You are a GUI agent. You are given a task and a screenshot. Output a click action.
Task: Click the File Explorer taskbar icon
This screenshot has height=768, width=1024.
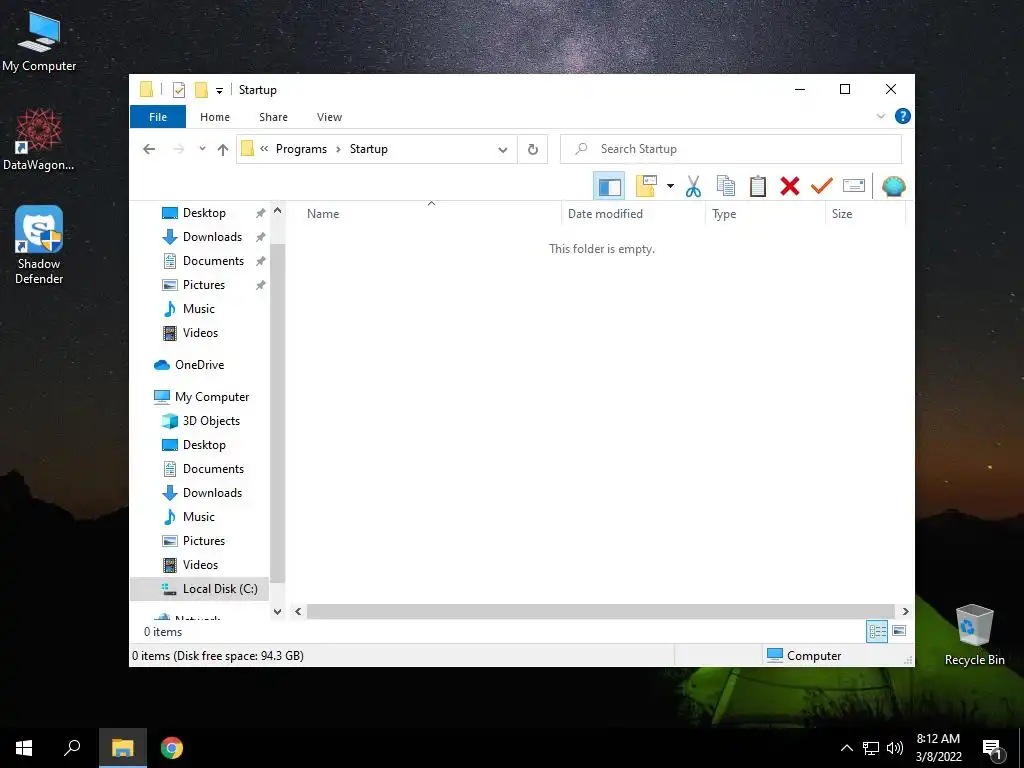tap(123, 748)
